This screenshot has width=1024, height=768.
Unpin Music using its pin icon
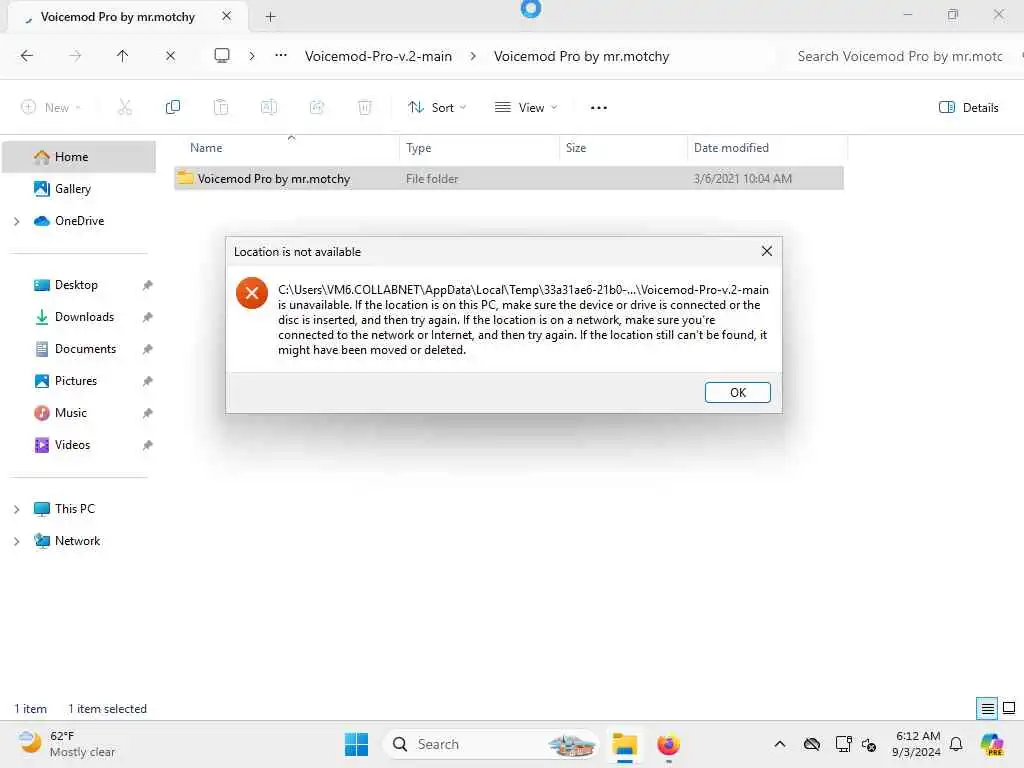[x=148, y=413]
